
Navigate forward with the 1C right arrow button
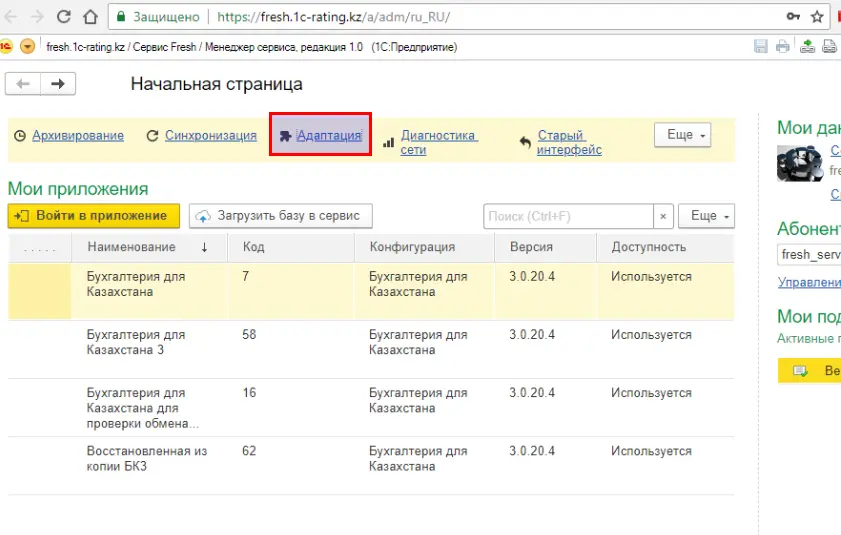tap(58, 84)
